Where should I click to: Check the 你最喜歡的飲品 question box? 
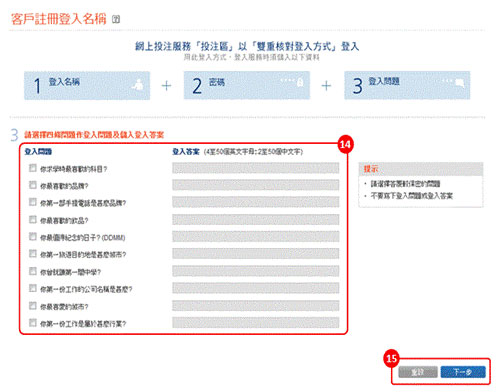[x=33, y=219]
